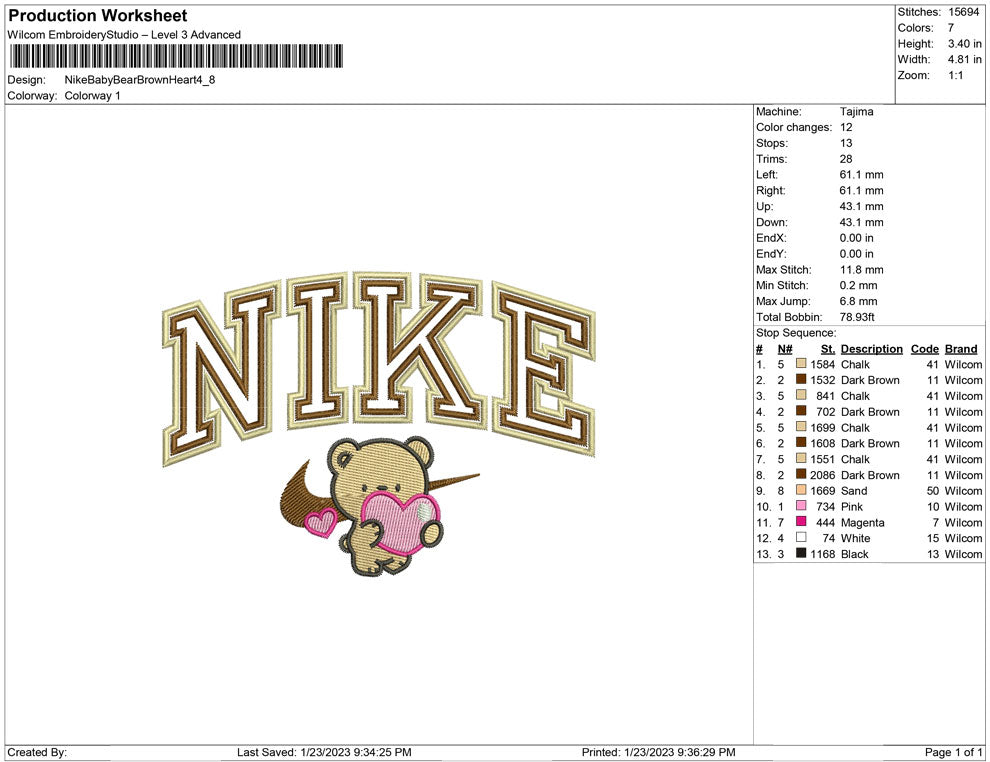Click the Machine value Tajima
The height and width of the screenshot is (762, 990).
[x=856, y=111]
